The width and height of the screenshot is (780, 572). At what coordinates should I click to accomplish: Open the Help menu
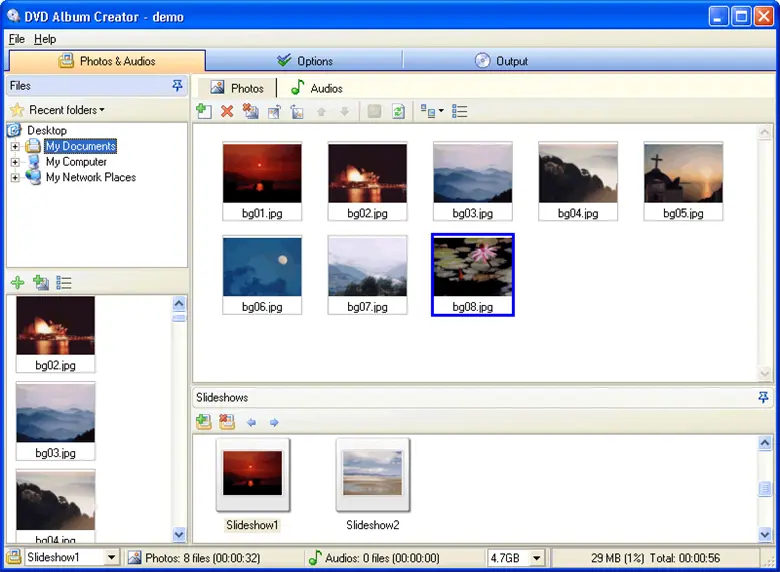point(45,39)
